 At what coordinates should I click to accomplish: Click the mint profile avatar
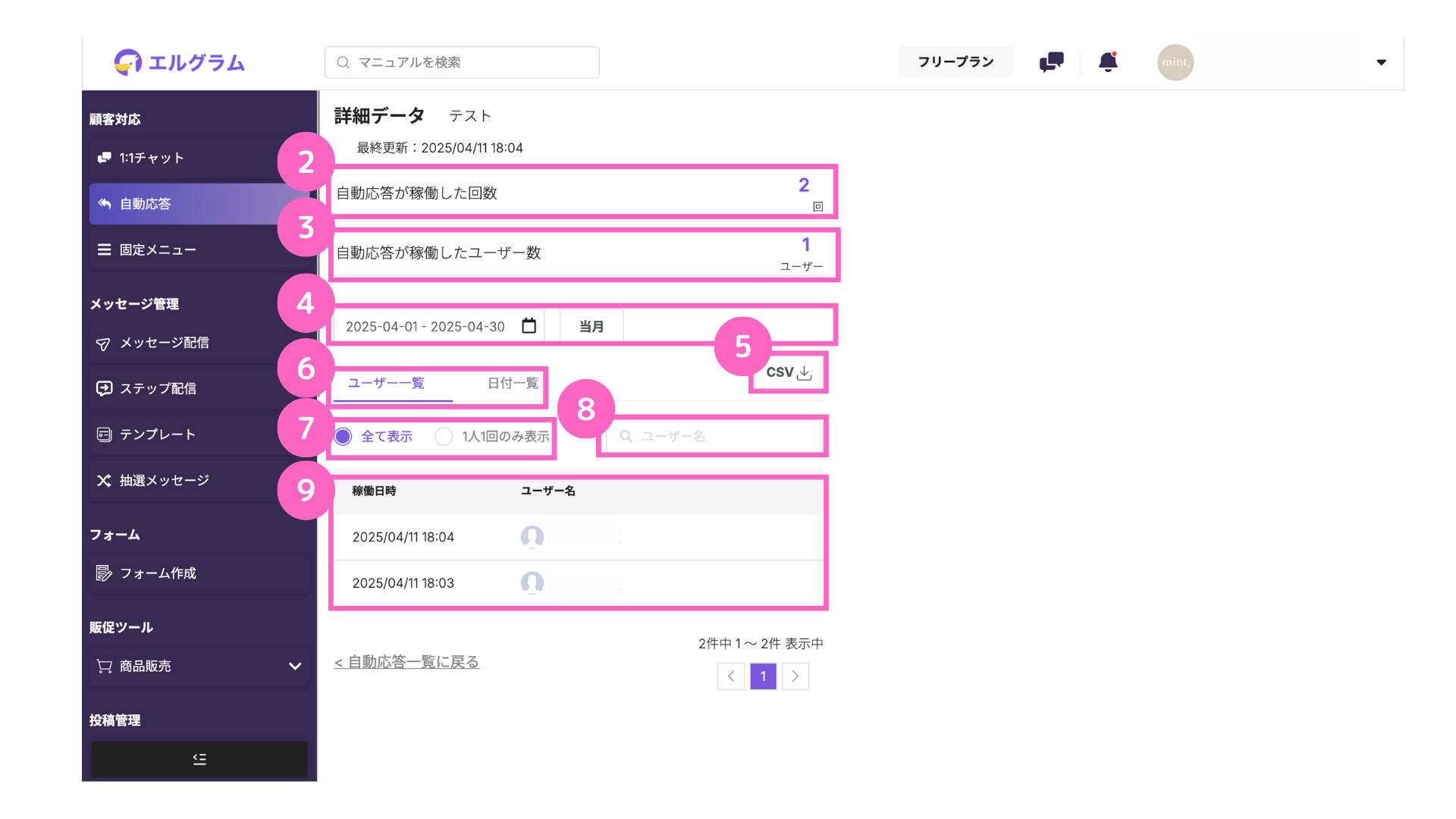1175,62
